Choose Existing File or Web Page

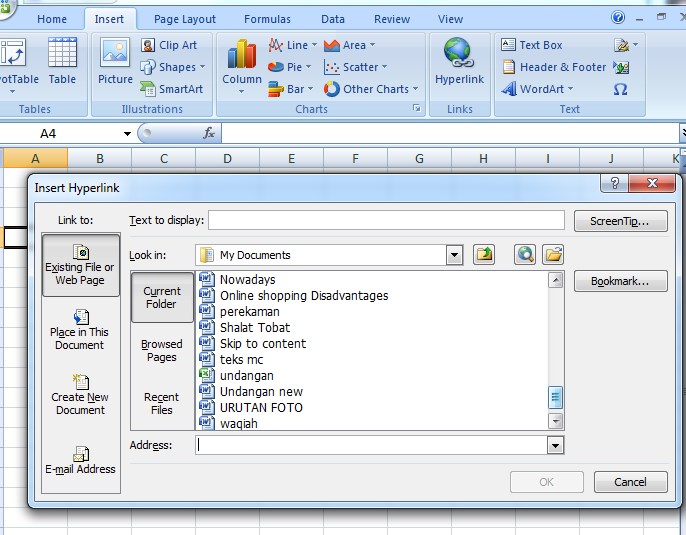point(80,266)
